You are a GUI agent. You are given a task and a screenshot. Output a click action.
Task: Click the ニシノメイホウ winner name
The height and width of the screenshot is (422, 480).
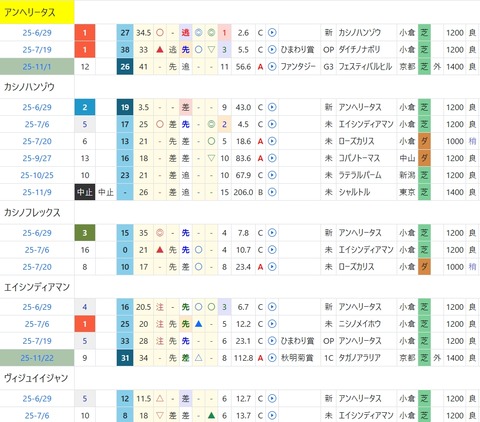(x=360, y=324)
